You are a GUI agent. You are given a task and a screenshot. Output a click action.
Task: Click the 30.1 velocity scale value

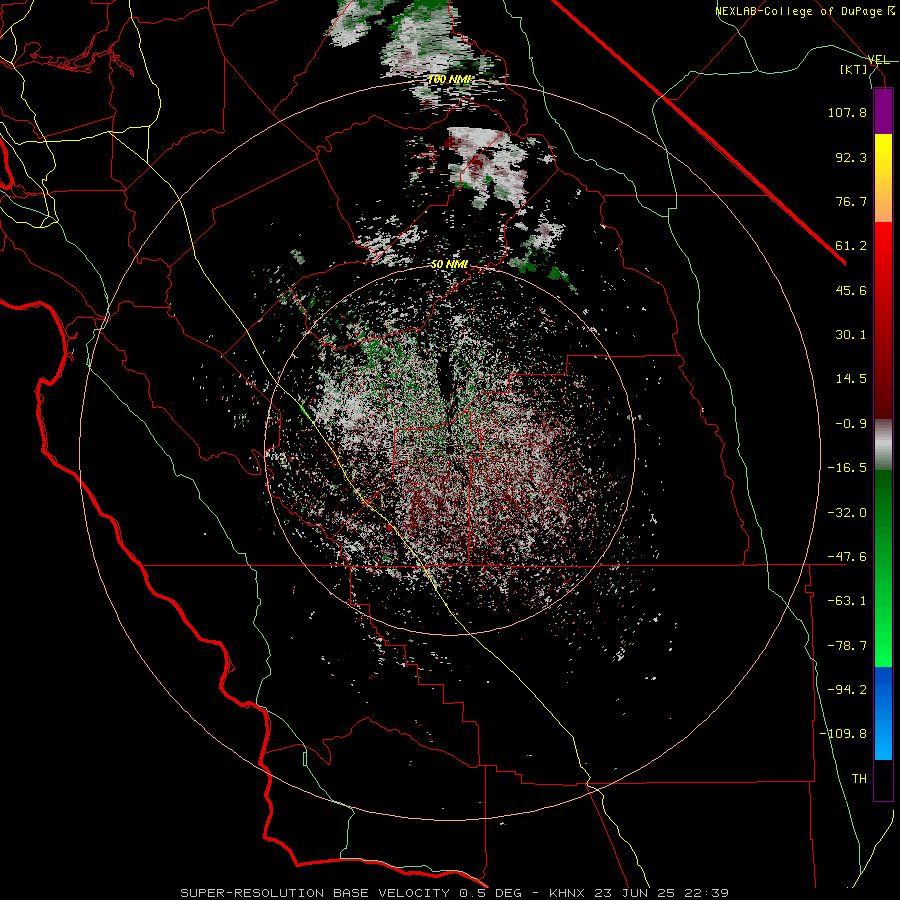[851, 335]
